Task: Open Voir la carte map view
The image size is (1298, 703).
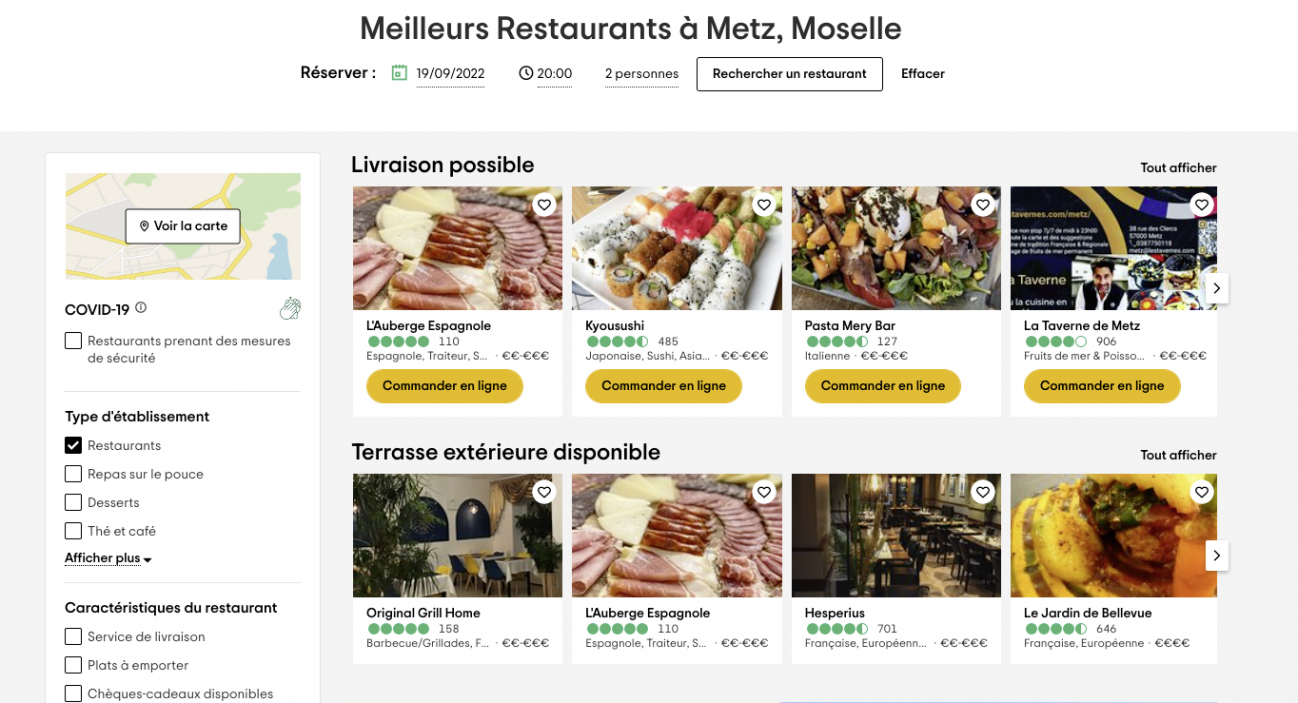Action: (x=183, y=226)
